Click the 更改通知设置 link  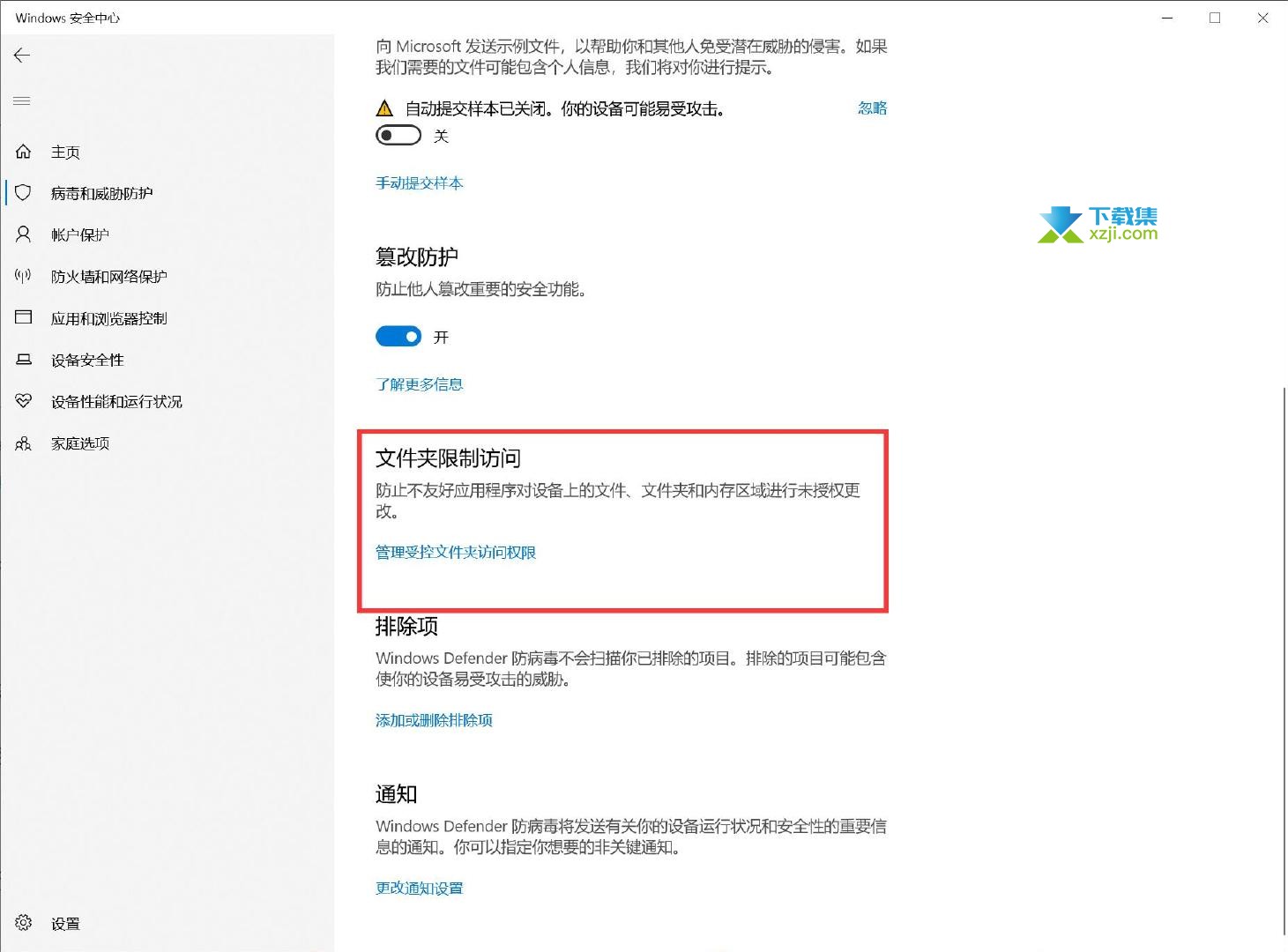pos(420,888)
